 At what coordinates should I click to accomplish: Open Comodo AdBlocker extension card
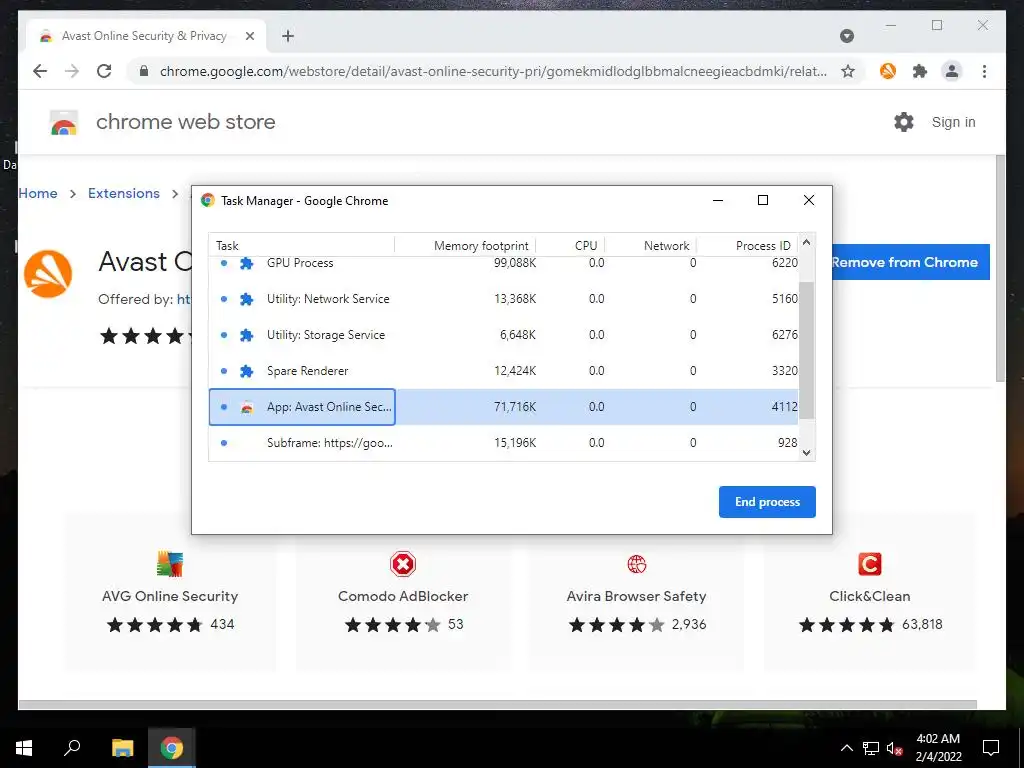(x=403, y=591)
